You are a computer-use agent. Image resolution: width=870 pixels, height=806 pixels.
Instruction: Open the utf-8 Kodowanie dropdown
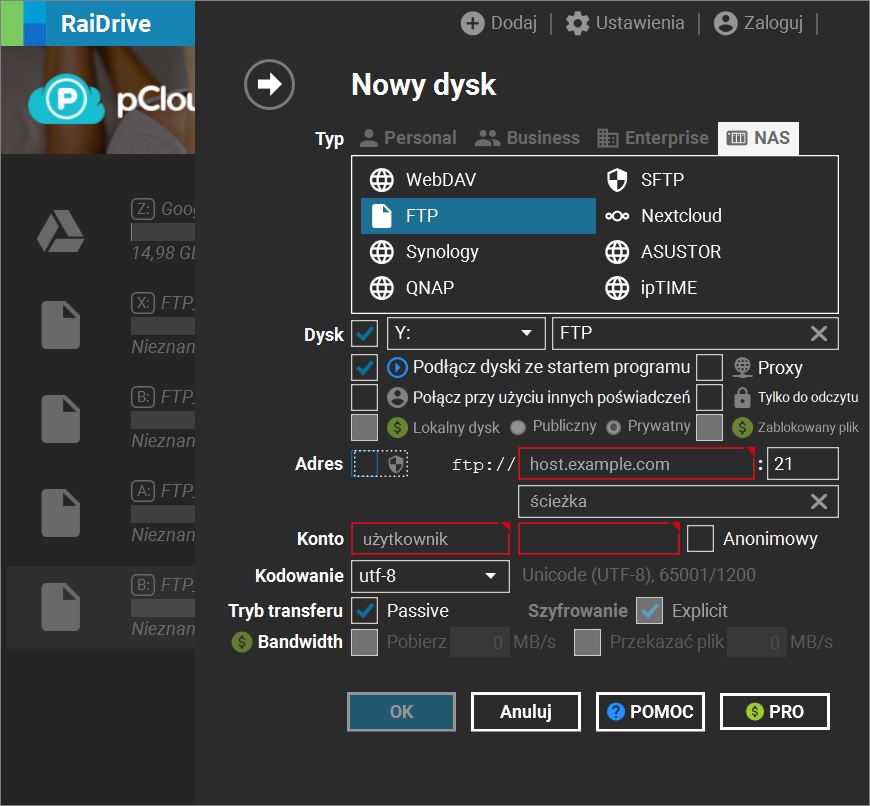(430, 576)
